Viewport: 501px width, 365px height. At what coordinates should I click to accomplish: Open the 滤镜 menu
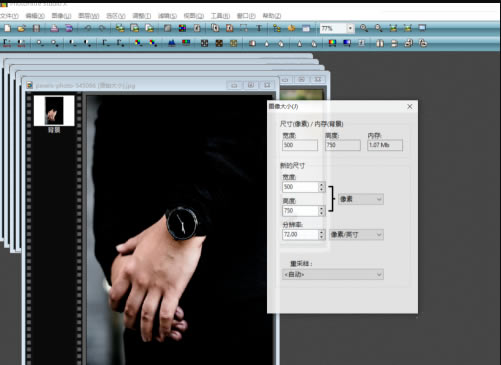pyautogui.click(x=167, y=16)
